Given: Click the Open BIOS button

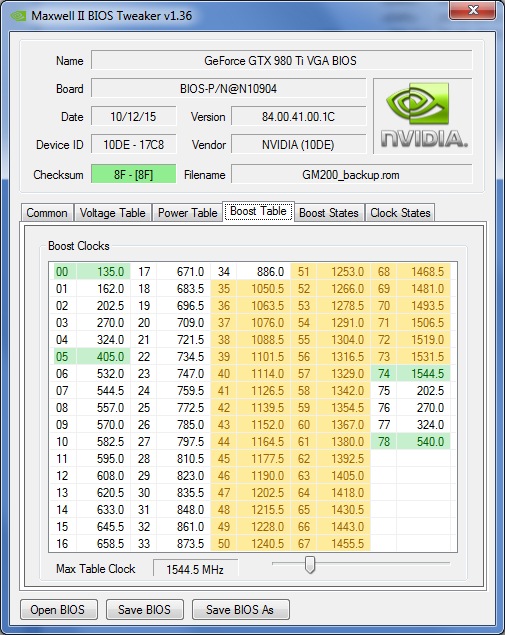Looking at the screenshot, I should [59, 609].
